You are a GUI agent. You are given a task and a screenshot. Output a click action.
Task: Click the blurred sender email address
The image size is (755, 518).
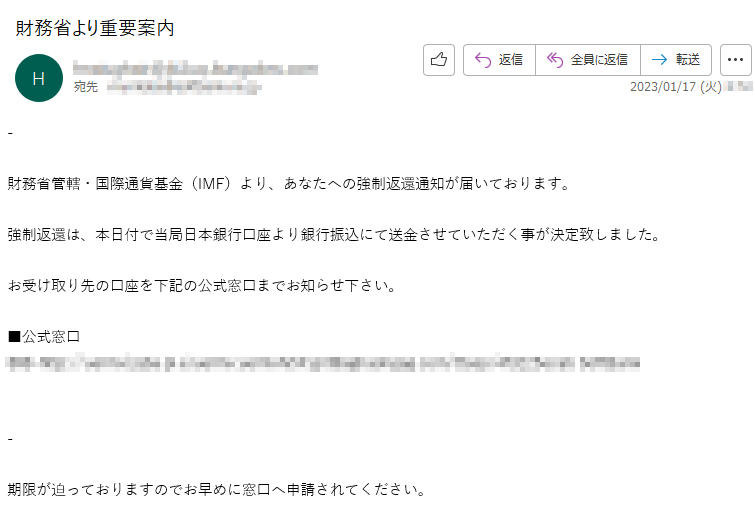(195, 69)
